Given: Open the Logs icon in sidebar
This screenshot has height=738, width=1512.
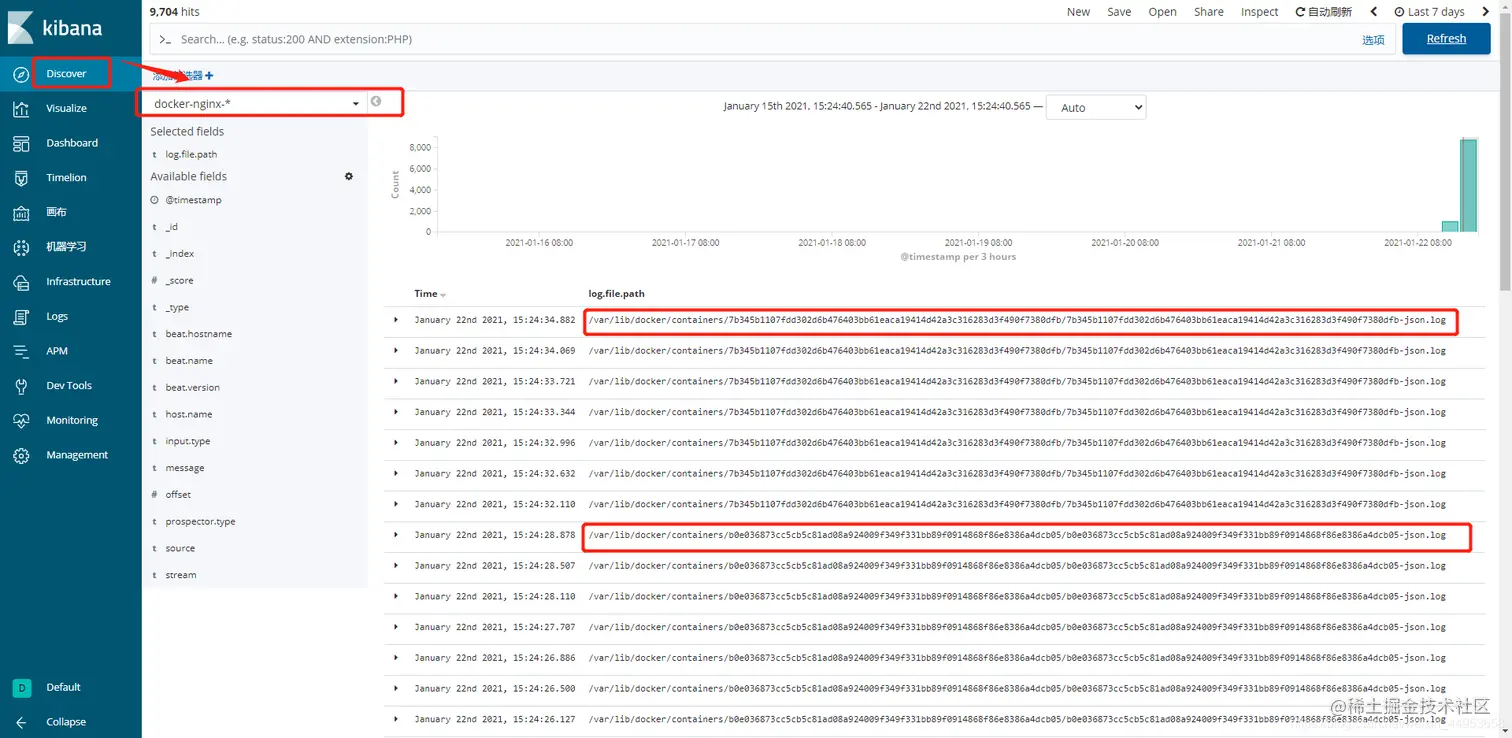Looking at the screenshot, I should click(x=21, y=317).
